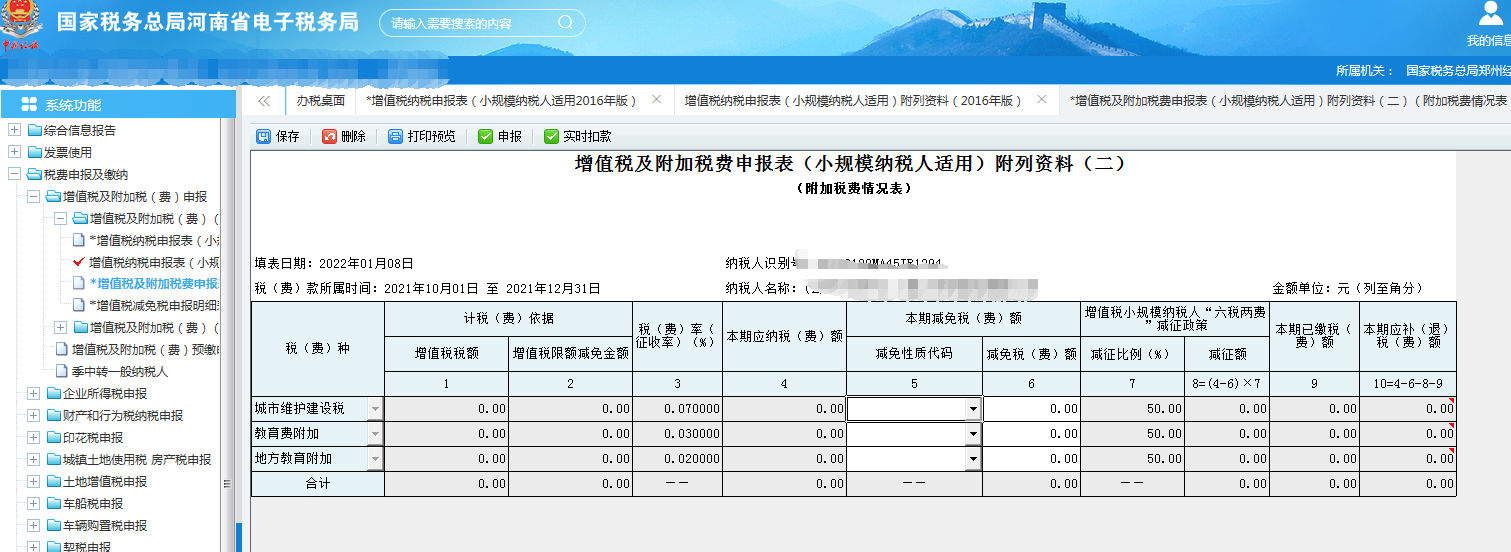Screen dimensions: 1511x552
Task: Click the 金额单位：元（列至角分）label
Action: (x=1346, y=288)
